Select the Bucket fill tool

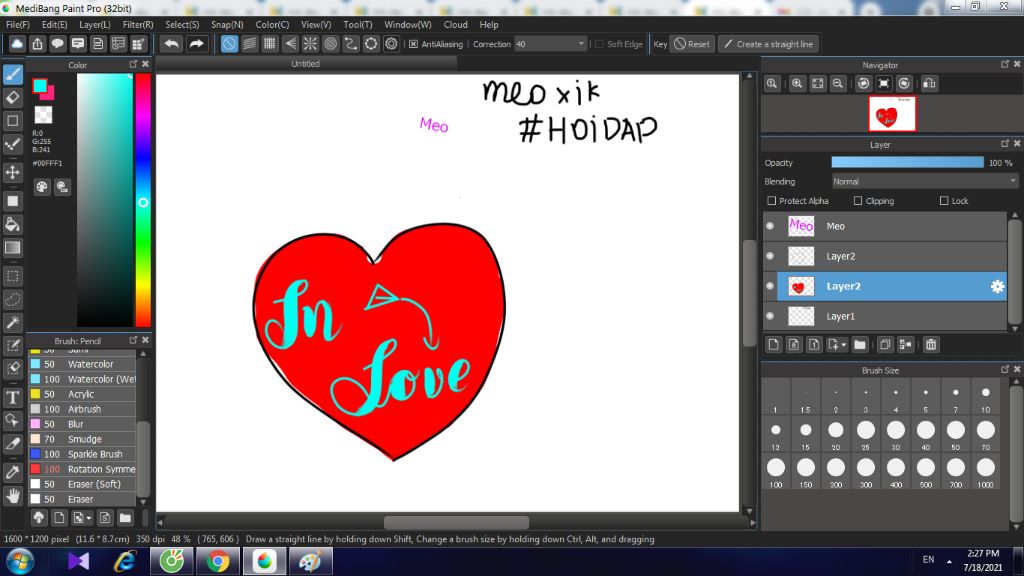[12, 225]
